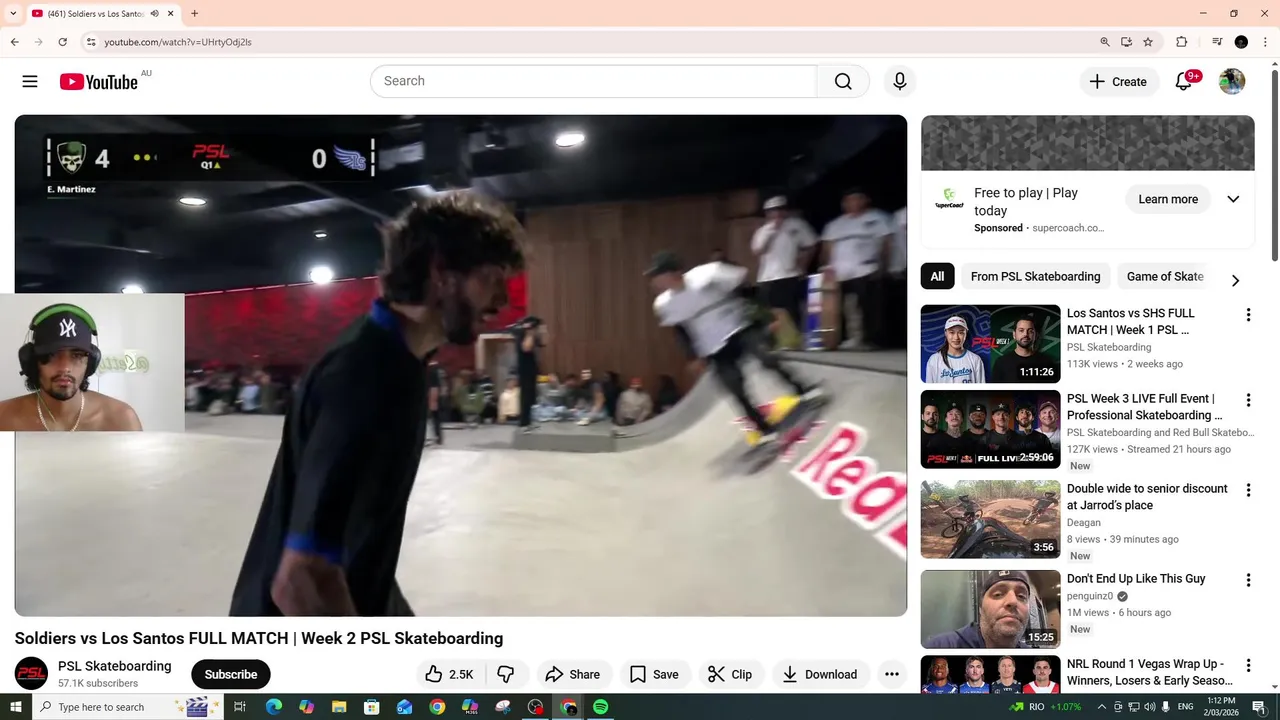Image resolution: width=1280 pixels, height=720 pixels.
Task: Open options for Los Santos vs SHS video
Action: pos(1247,315)
